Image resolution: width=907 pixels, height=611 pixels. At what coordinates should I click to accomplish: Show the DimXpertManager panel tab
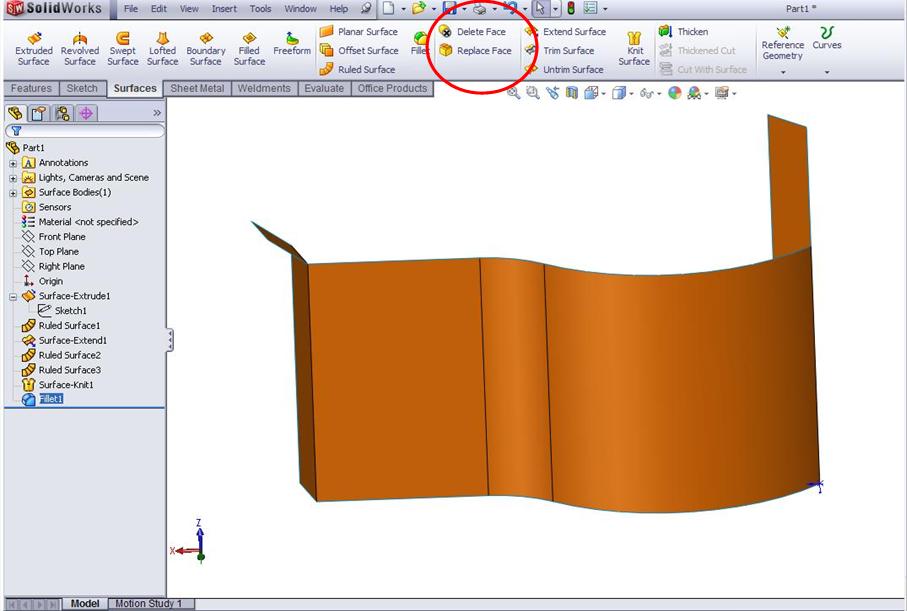coord(86,113)
